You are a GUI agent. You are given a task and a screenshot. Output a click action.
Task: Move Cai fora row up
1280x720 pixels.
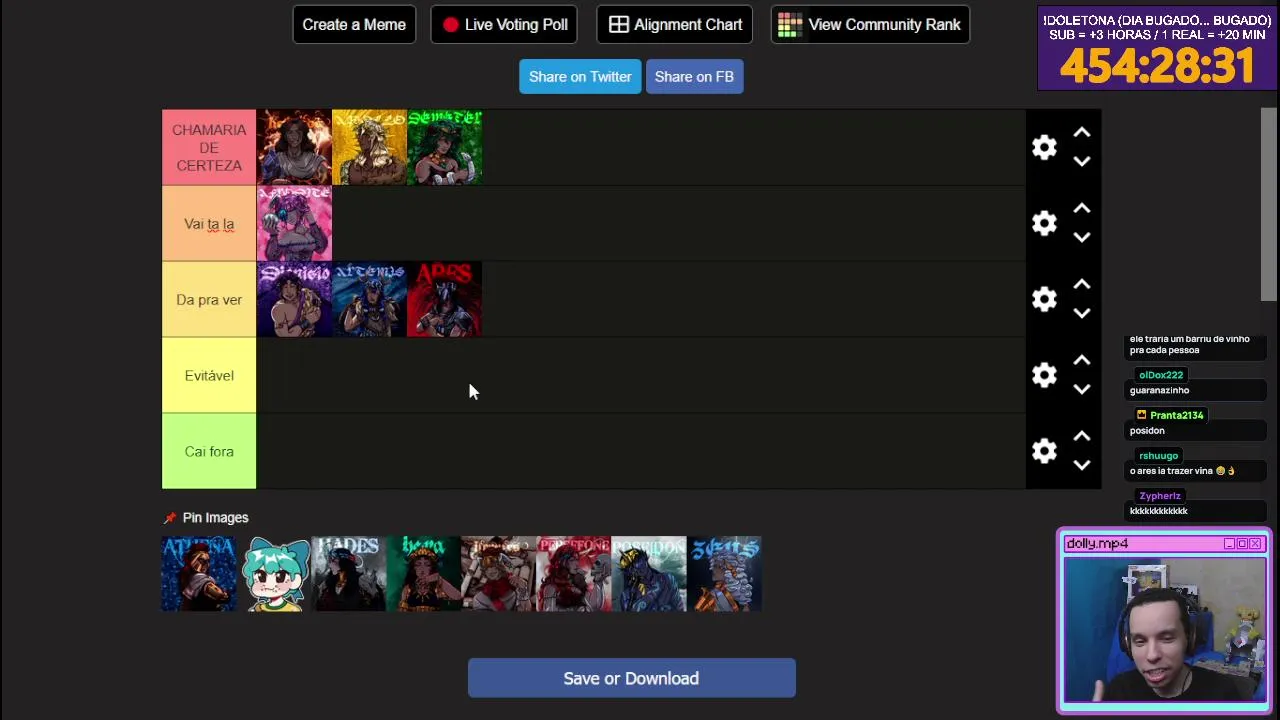[x=1081, y=437]
